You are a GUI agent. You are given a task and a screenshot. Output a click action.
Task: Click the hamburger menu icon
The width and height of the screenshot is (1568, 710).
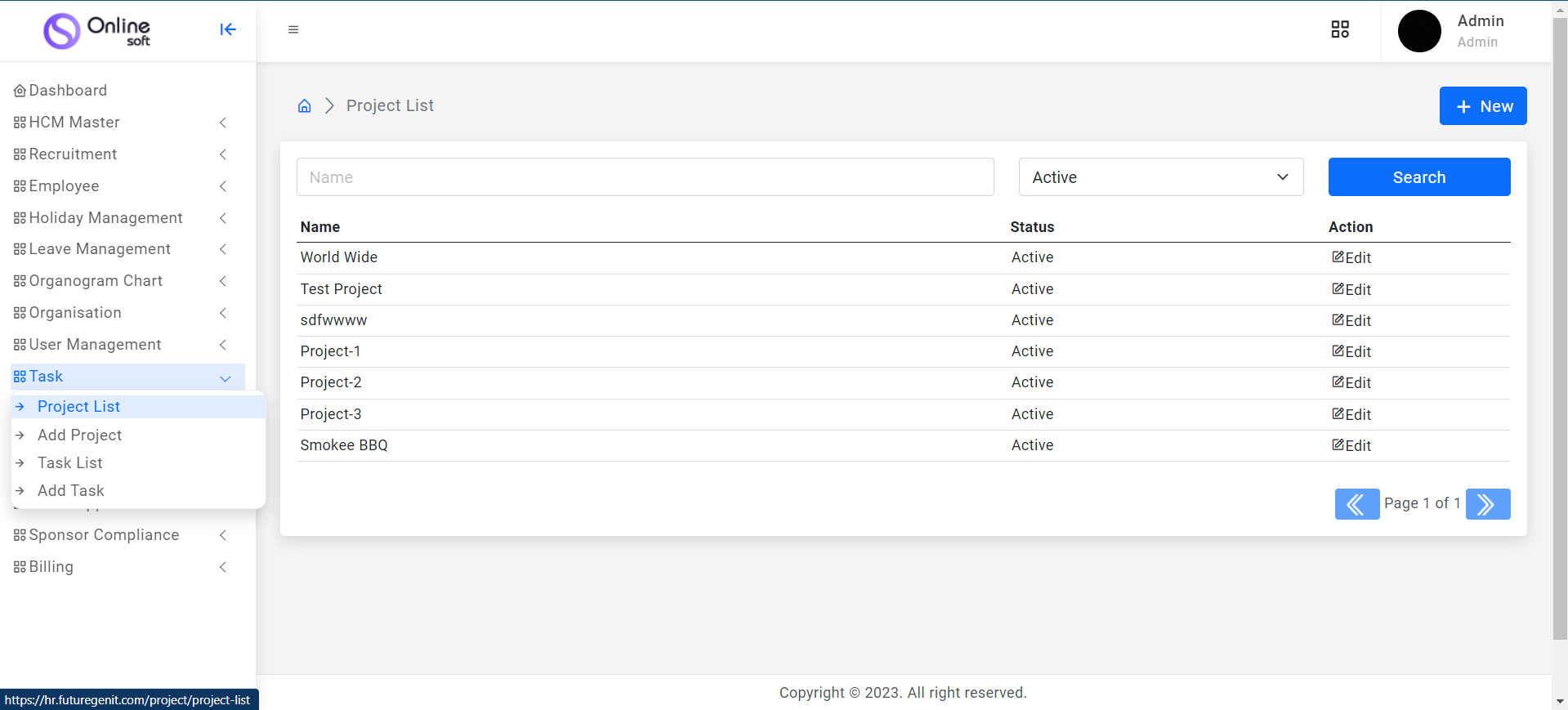pyautogui.click(x=293, y=29)
